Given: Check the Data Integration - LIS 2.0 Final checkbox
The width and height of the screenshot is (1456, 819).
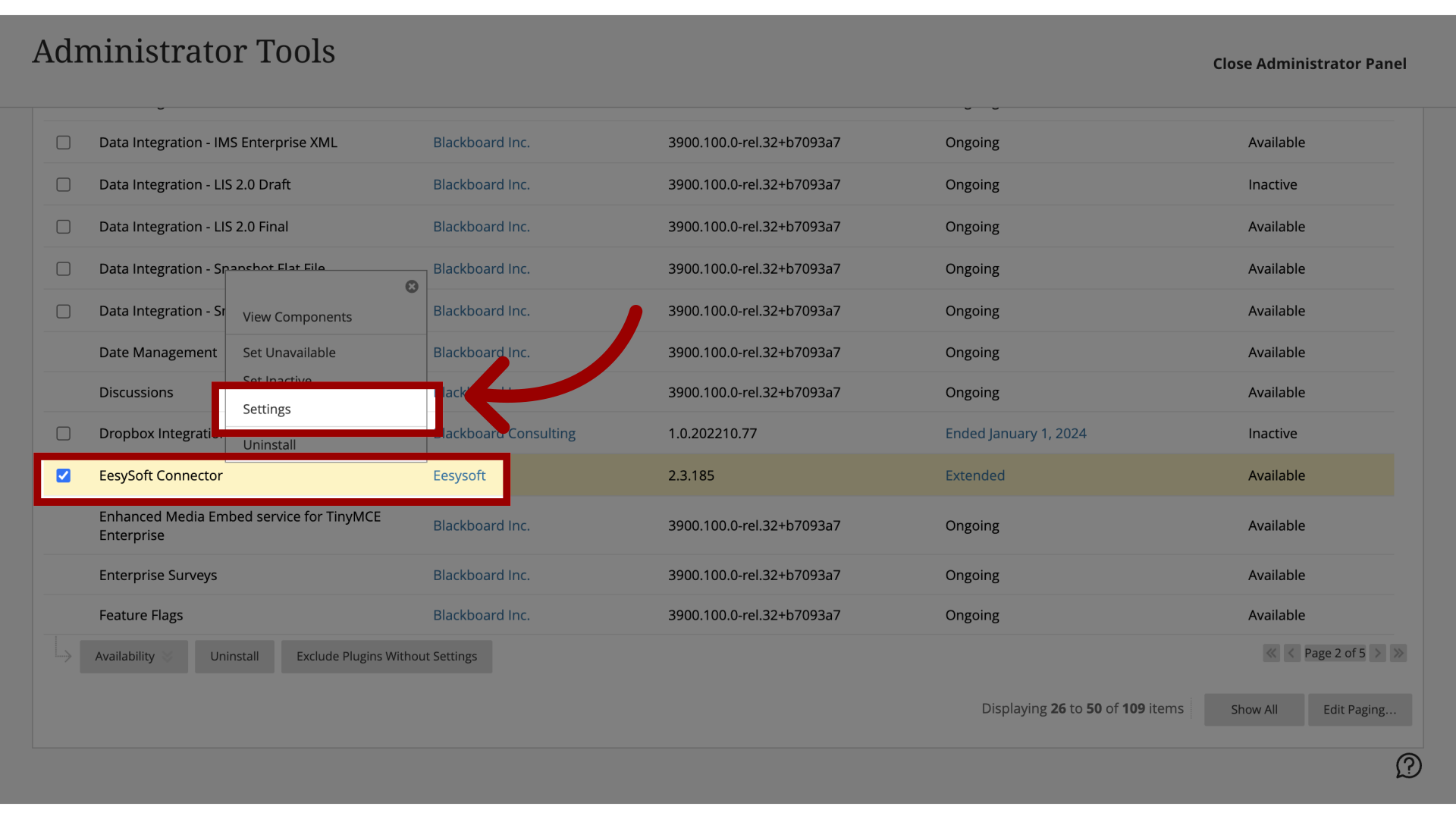Looking at the screenshot, I should coord(64,227).
